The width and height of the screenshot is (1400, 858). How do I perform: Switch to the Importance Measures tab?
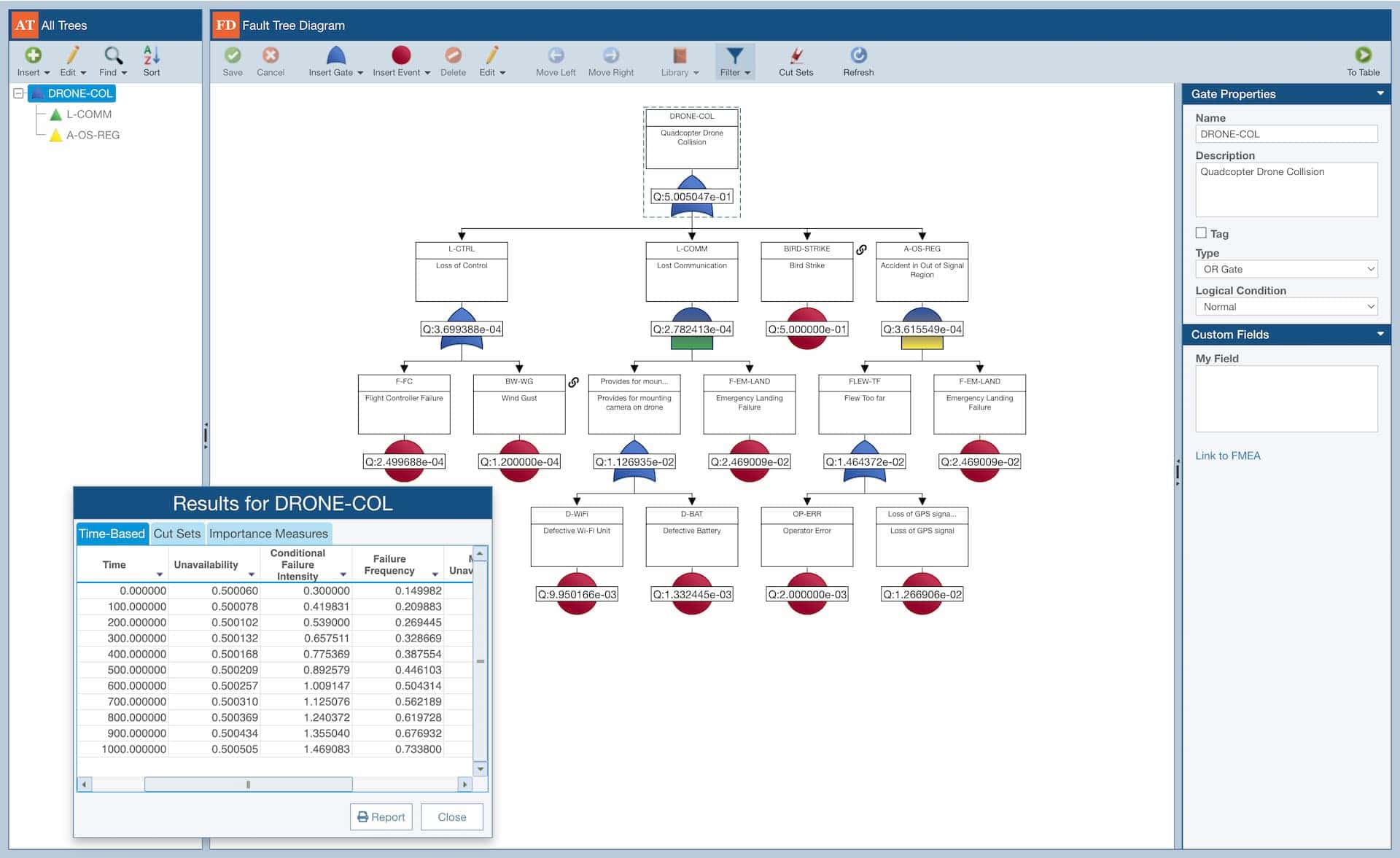point(269,534)
